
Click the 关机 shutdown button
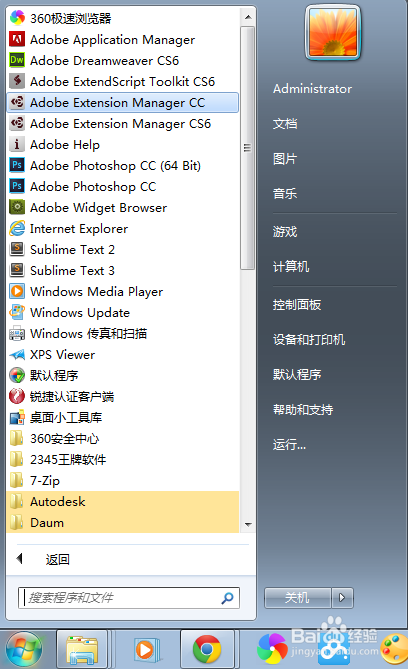(x=298, y=598)
